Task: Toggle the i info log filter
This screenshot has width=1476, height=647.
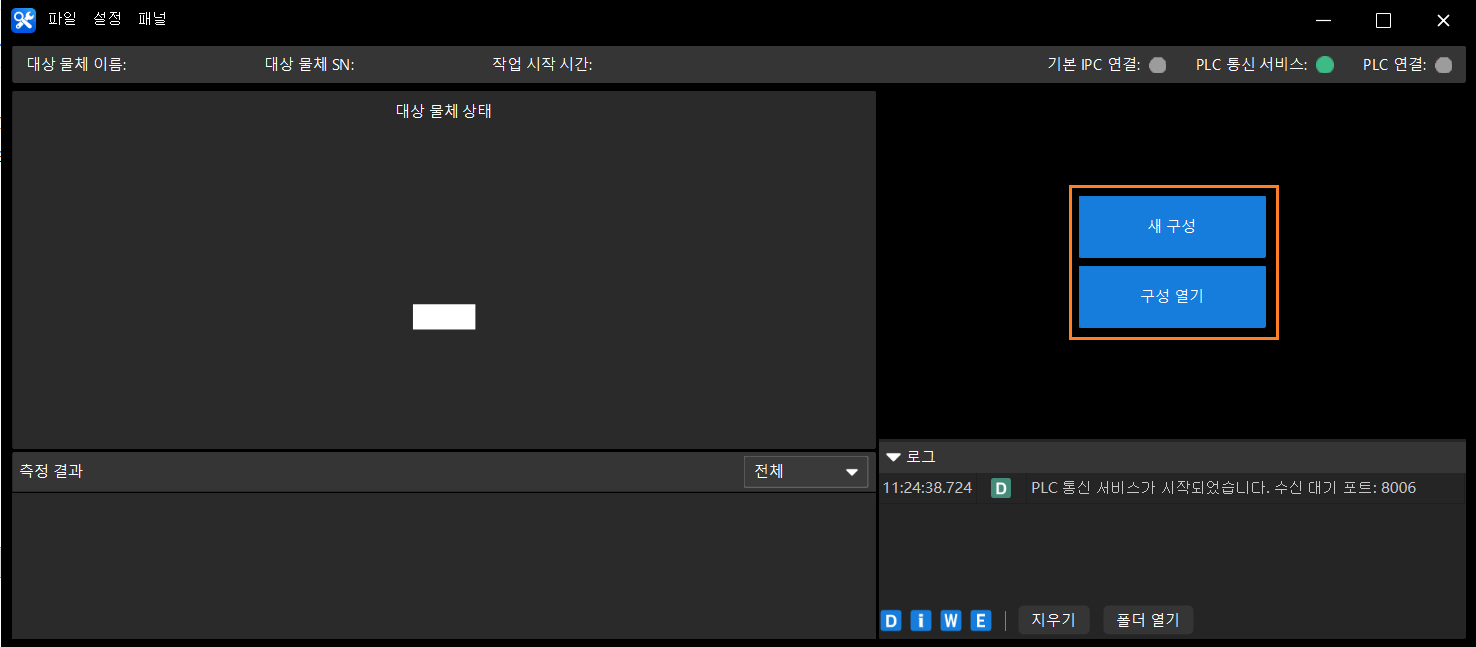Action: pyautogui.click(x=921, y=620)
